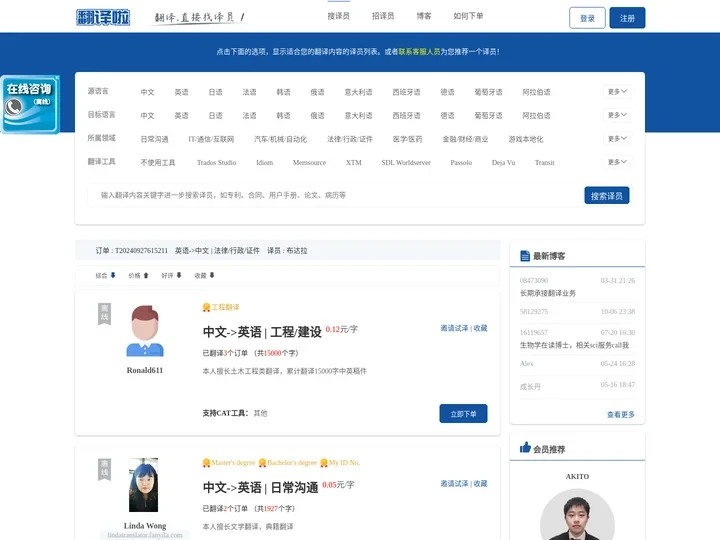The image size is (720, 540).
Task: Click the 联系客服人员 link in banner
Action: click(x=419, y=52)
